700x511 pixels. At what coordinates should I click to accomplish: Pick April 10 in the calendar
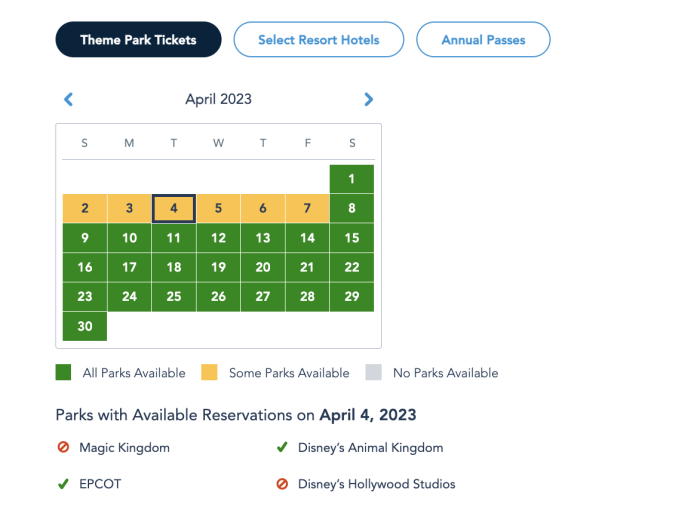pyautogui.click(x=129, y=238)
